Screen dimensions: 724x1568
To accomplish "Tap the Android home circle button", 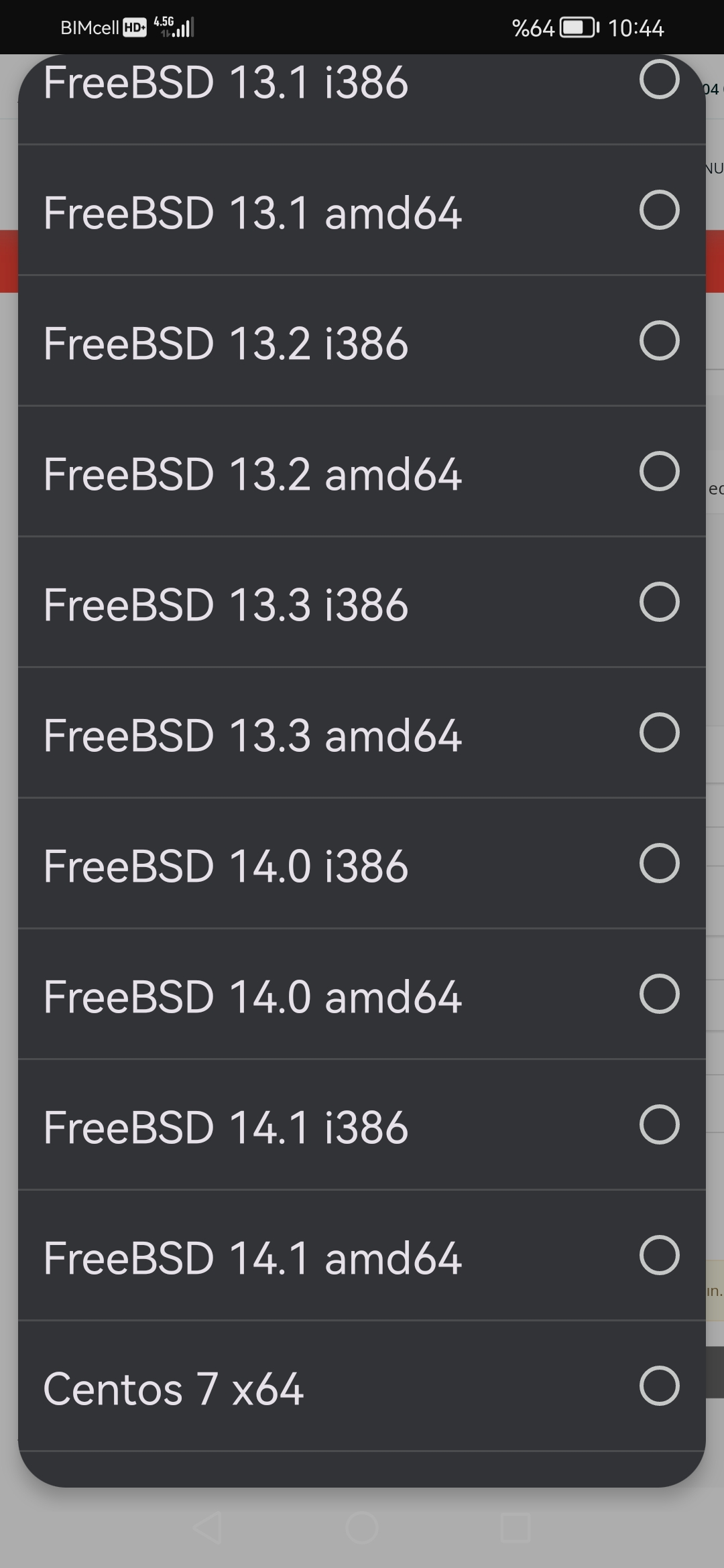I will (x=362, y=1528).
